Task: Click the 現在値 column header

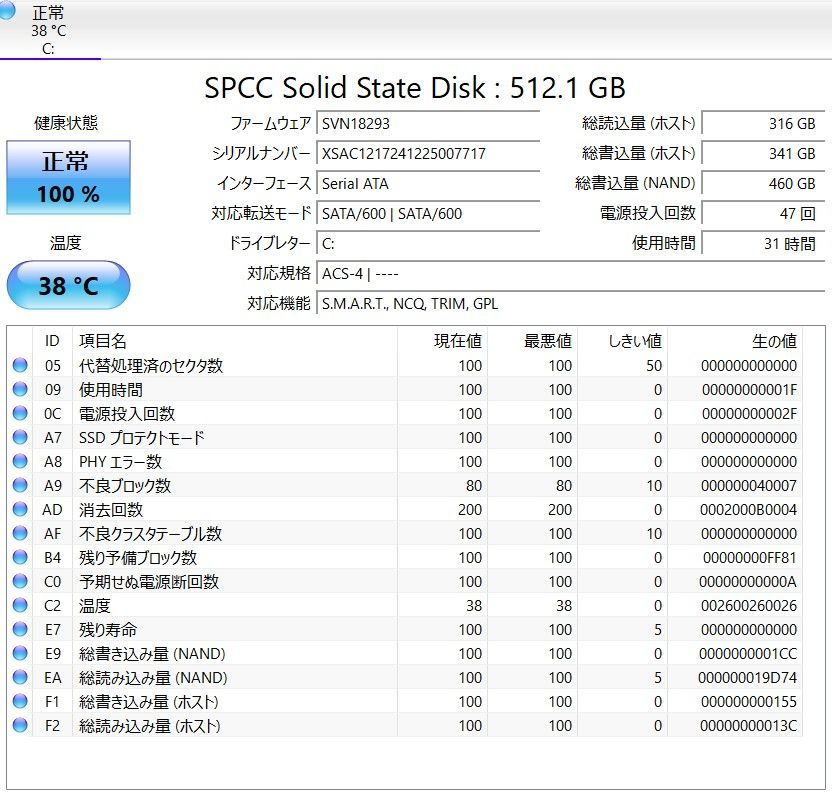Action: [x=443, y=341]
